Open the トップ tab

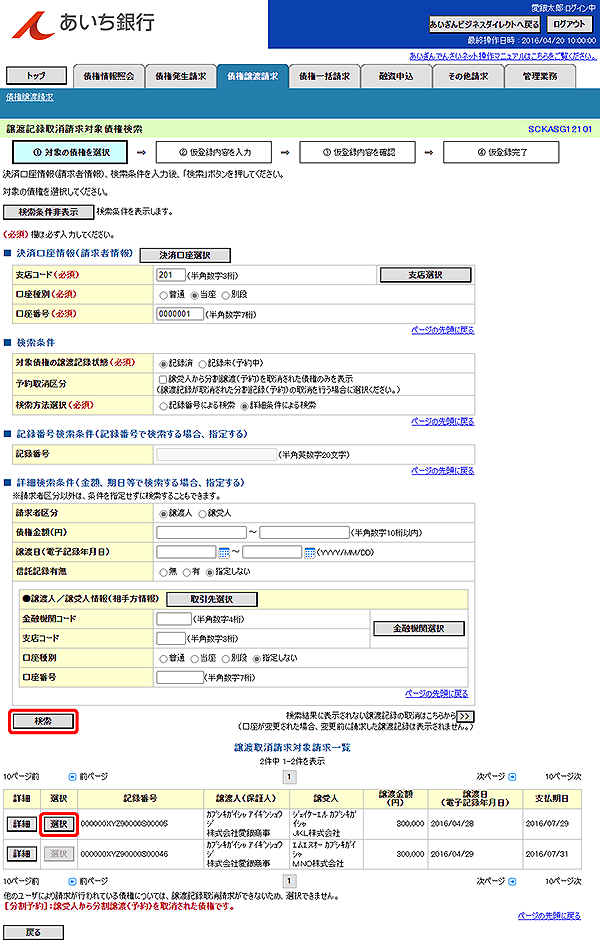coord(36,76)
